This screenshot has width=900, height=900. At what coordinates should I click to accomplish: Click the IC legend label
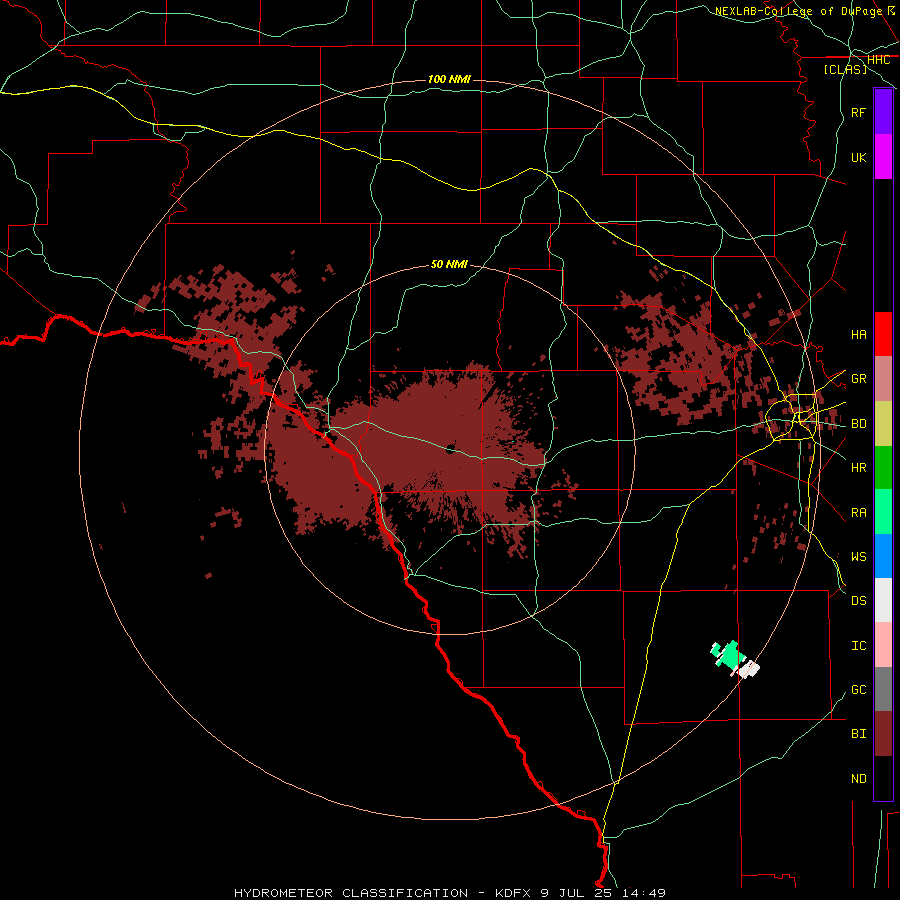859,646
